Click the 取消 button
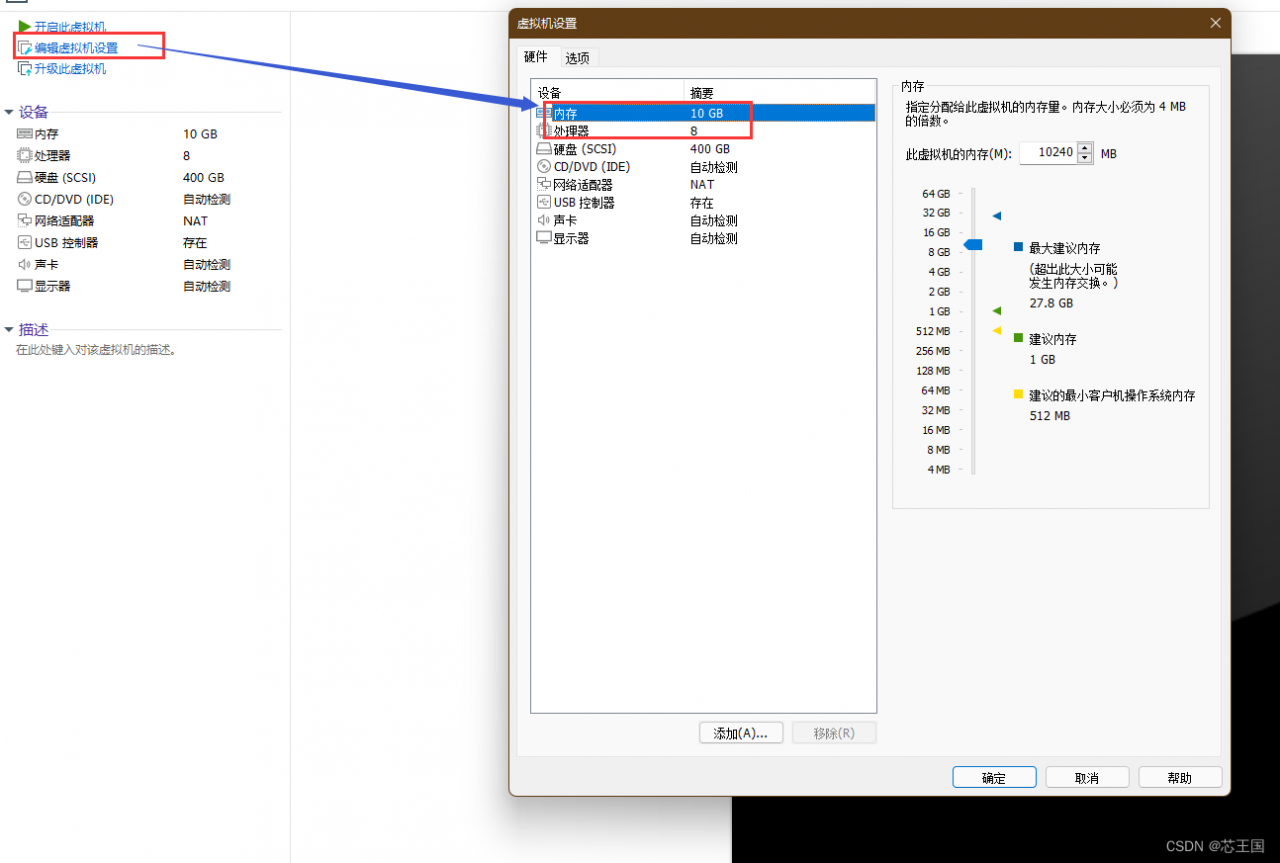 (1087, 778)
